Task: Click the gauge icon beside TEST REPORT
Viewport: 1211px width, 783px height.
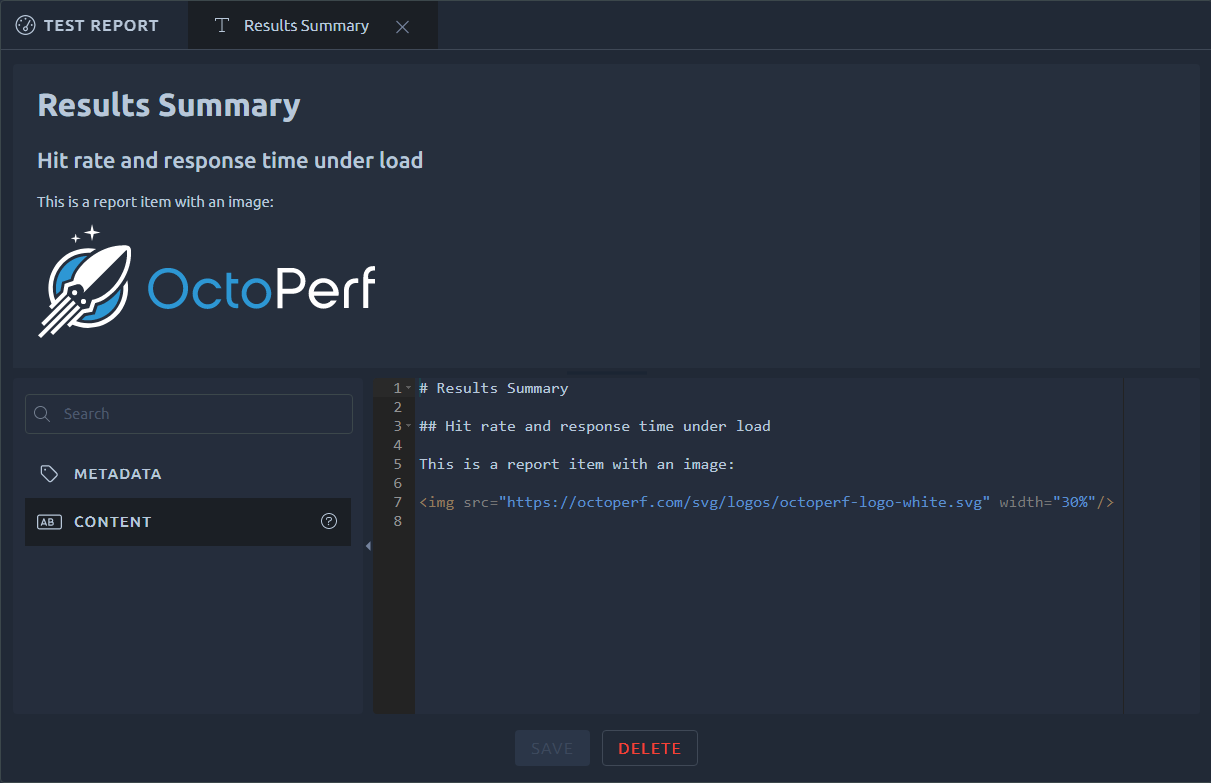Action: point(26,25)
